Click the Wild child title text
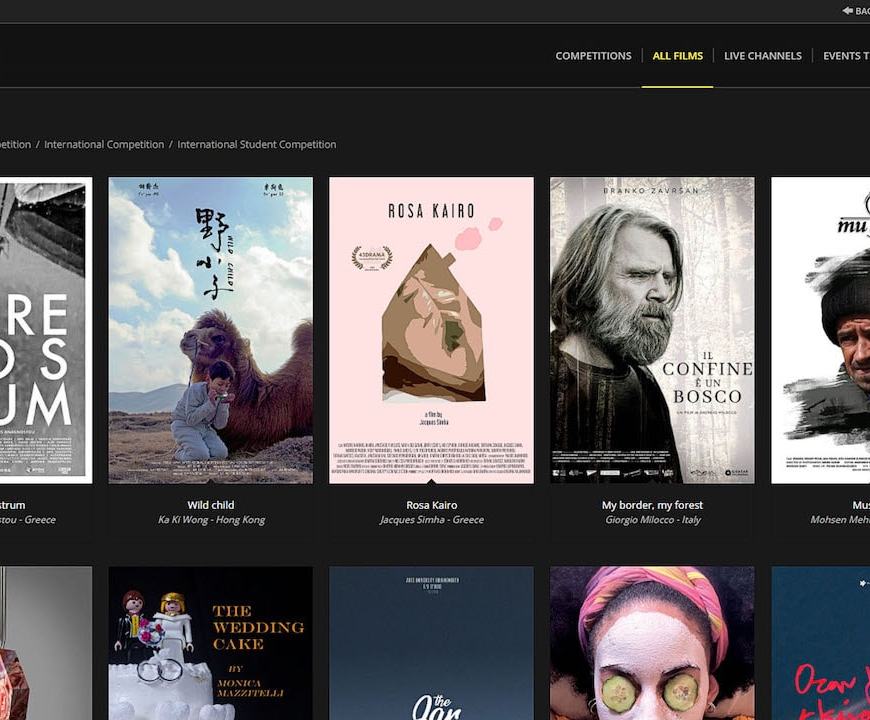The width and height of the screenshot is (870, 720). (x=211, y=505)
